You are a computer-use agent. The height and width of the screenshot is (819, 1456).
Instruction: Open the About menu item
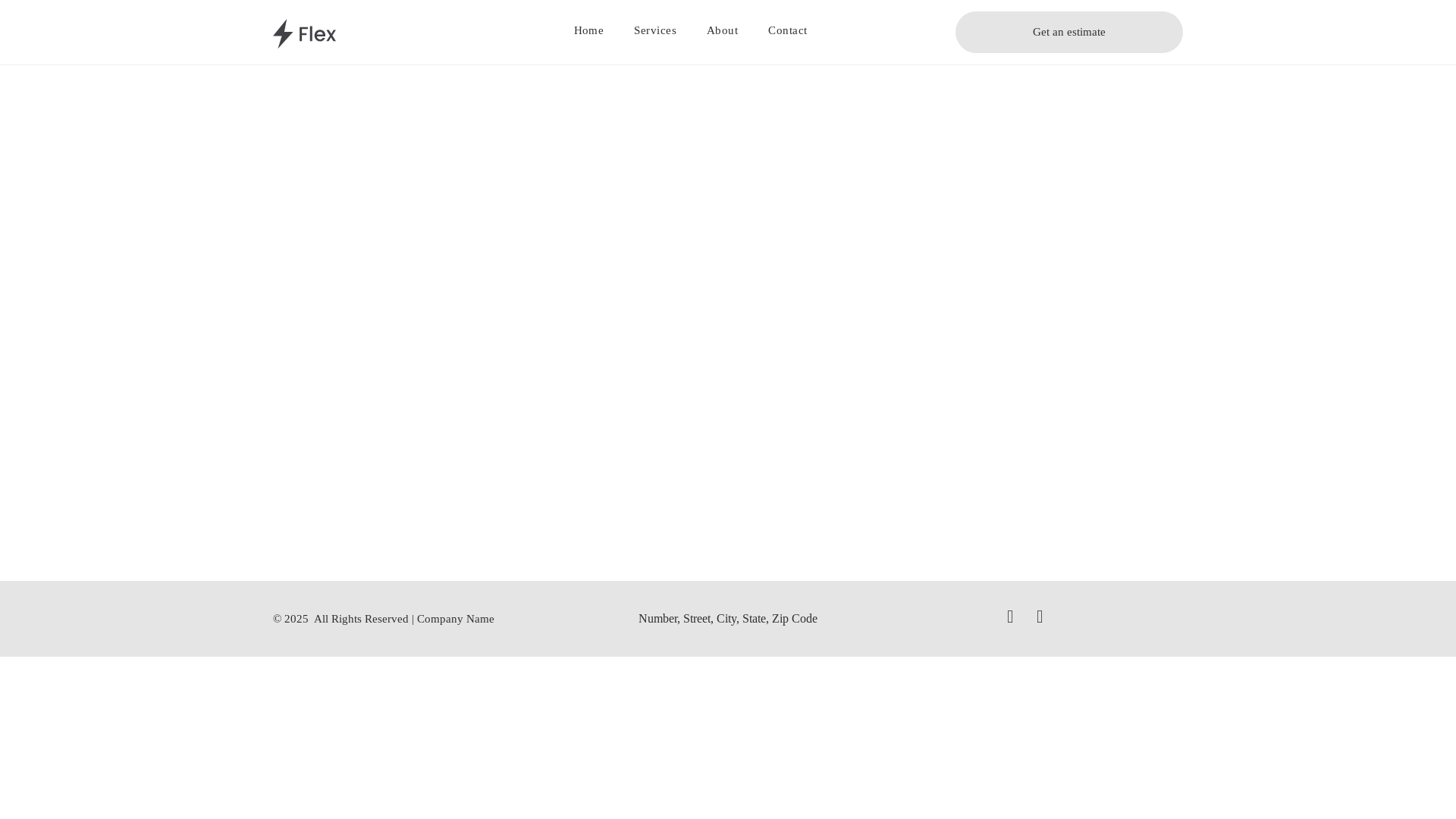pos(722,30)
